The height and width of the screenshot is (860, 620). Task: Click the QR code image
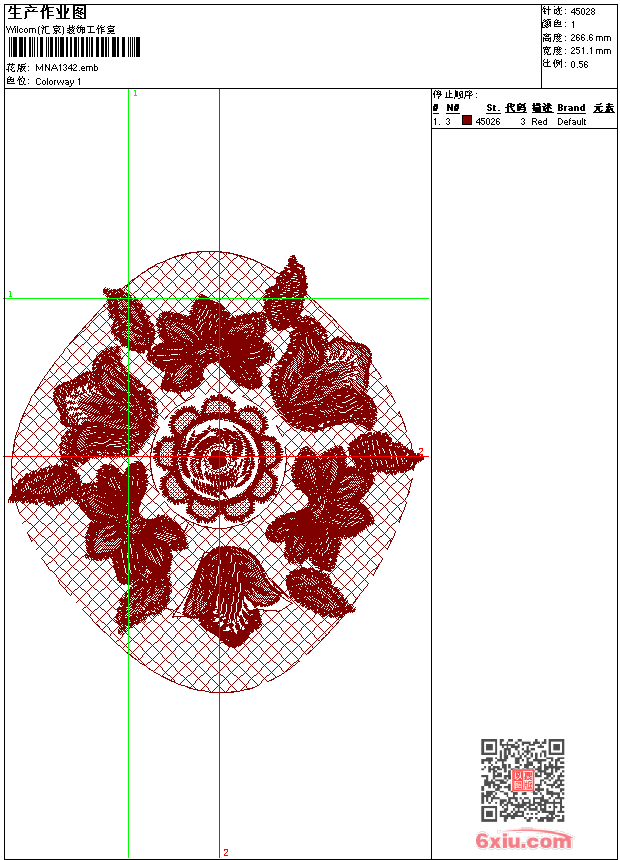click(x=523, y=780)
